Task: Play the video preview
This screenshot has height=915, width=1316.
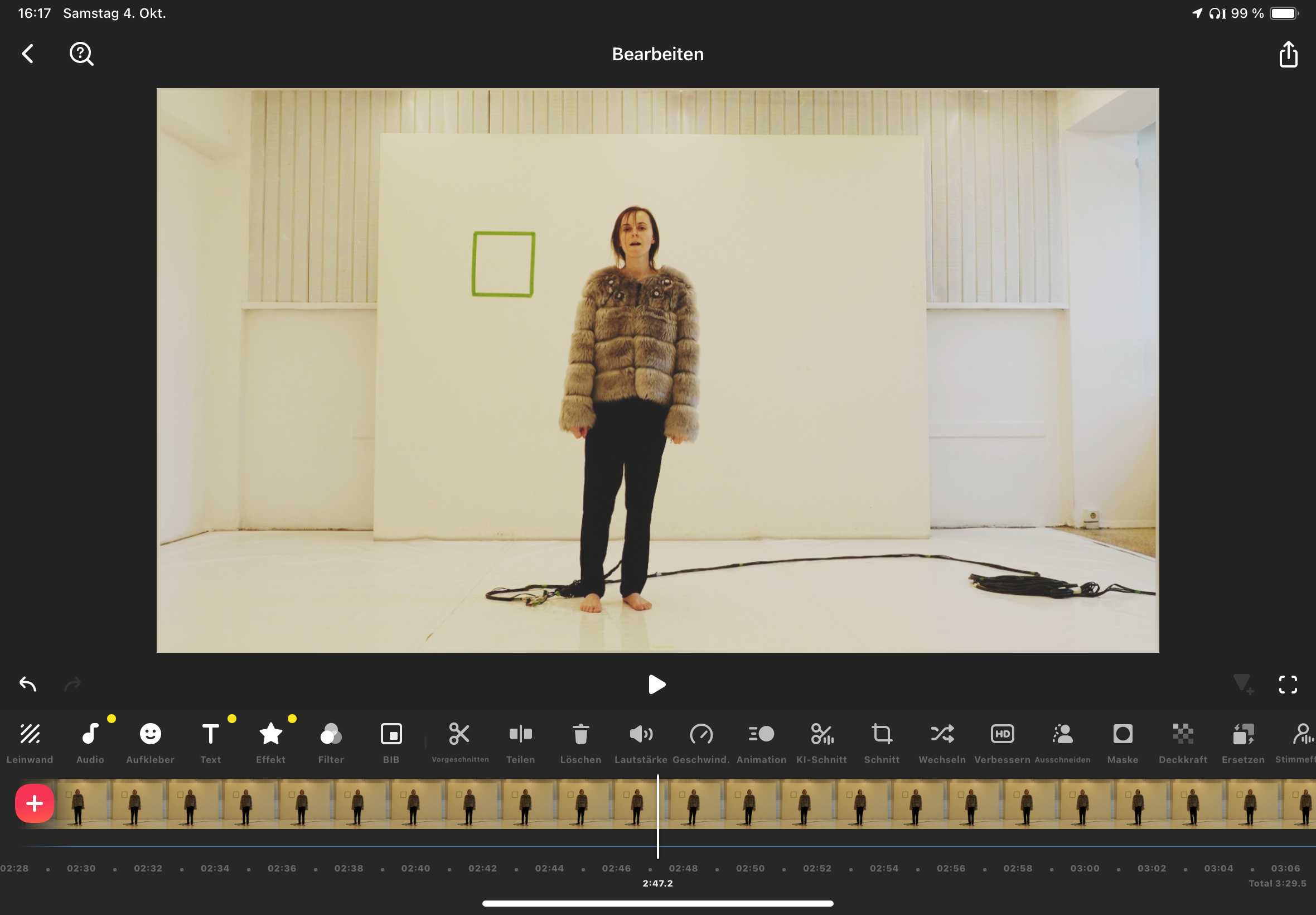Action: click(x=657, y=684)
